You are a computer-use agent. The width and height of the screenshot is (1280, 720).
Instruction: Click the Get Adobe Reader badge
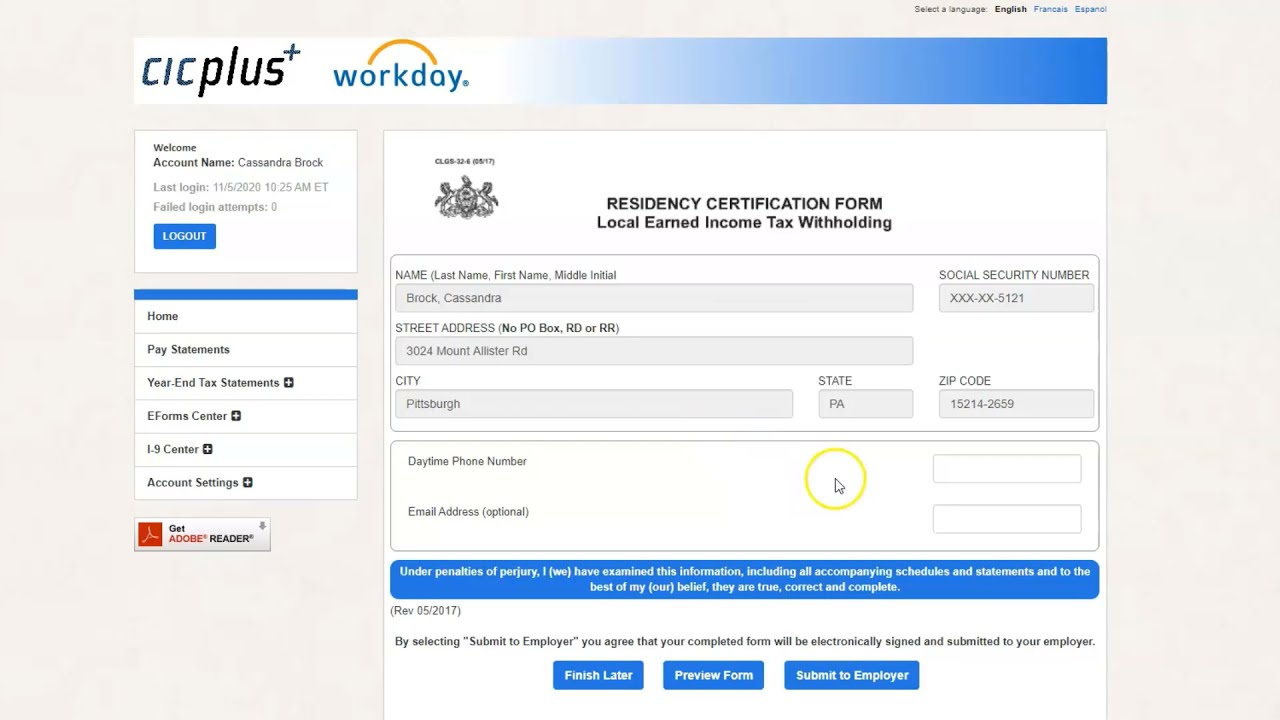click(x=203, y=534)
